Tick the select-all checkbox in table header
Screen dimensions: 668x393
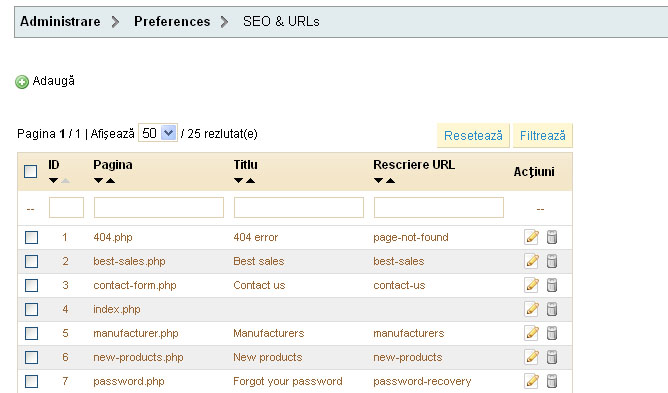(31, 171)
